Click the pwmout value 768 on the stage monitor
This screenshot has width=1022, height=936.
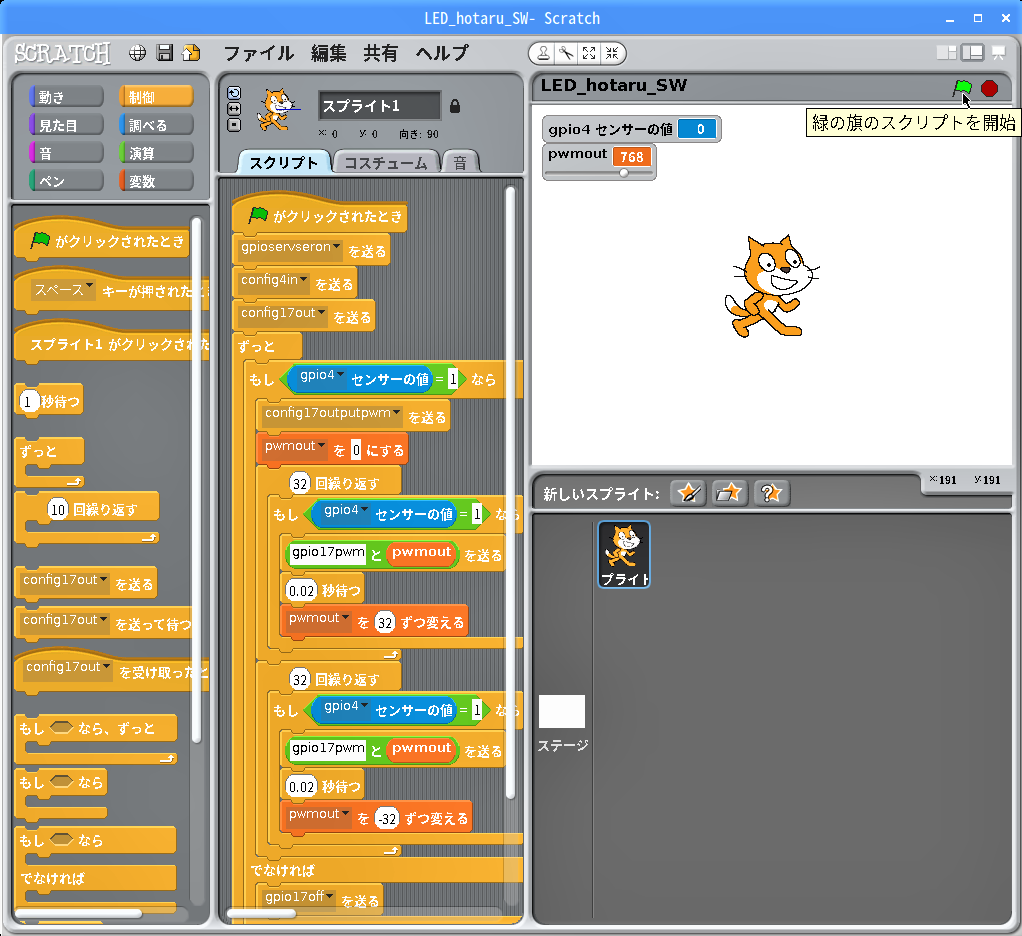(632, 157)
